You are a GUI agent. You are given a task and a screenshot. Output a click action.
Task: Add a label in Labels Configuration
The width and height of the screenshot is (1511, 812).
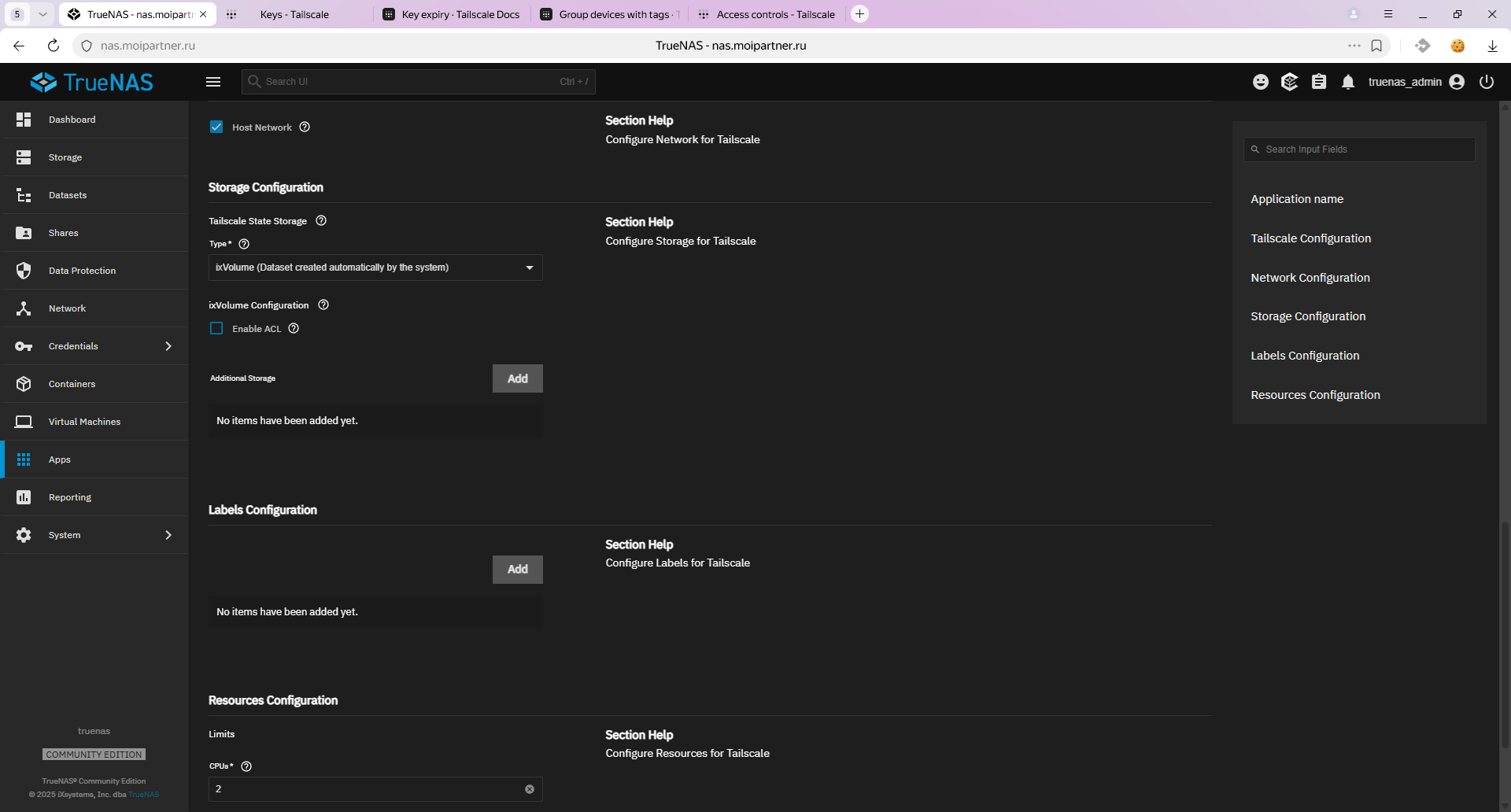coord(517,570)
